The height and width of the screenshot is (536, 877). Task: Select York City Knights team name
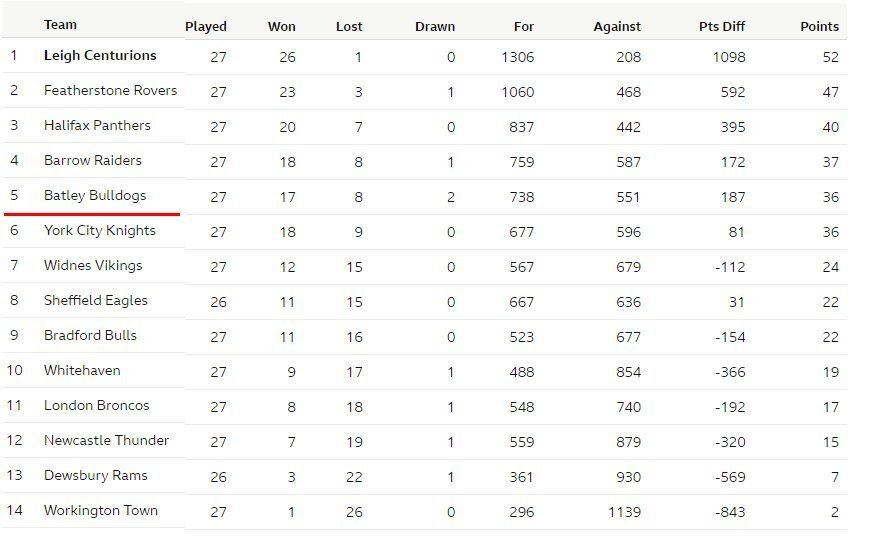100,231
